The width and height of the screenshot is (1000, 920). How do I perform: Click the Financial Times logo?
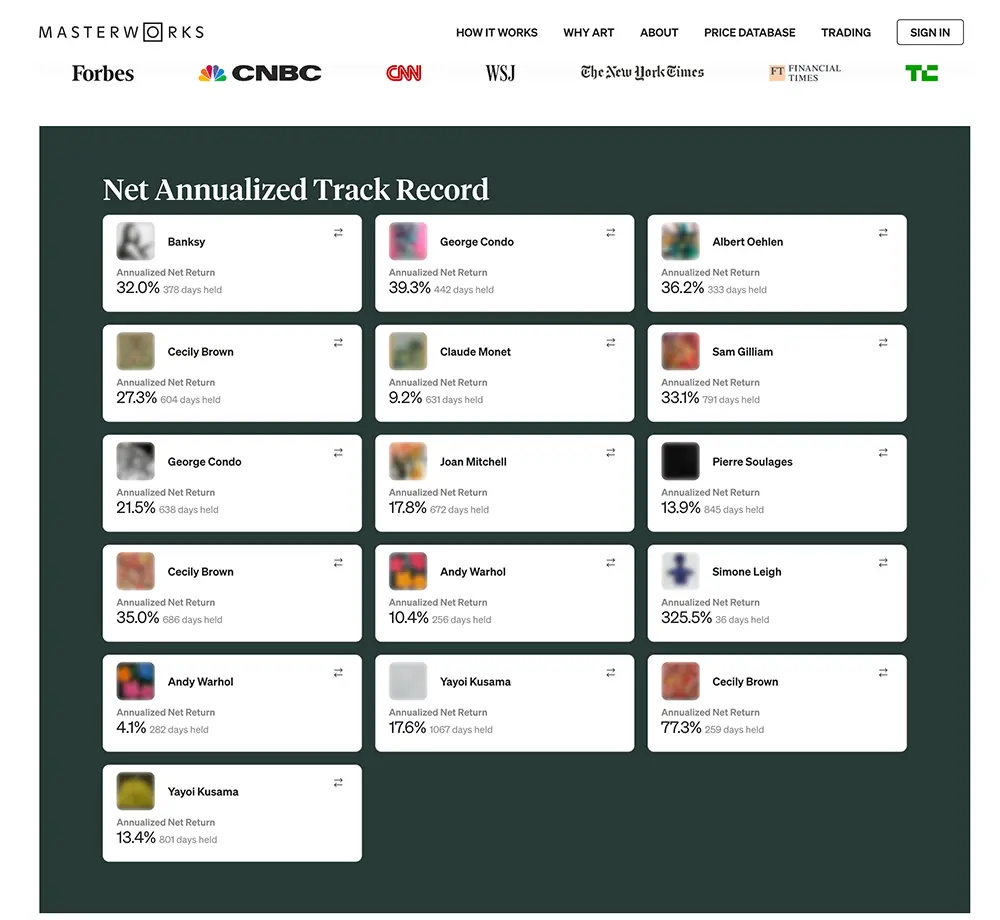click(805, 73)
